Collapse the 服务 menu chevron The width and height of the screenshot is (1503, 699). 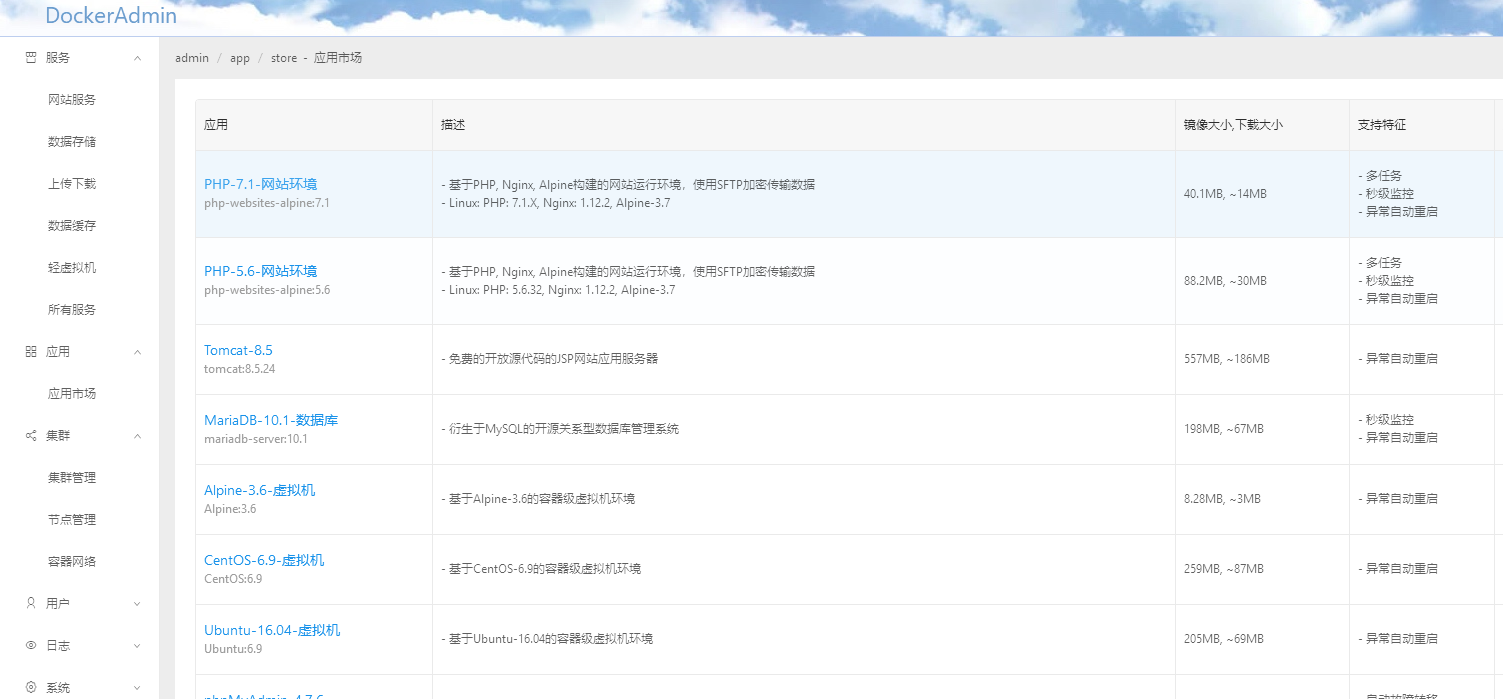pyautogui.click(x=137, y=58)
